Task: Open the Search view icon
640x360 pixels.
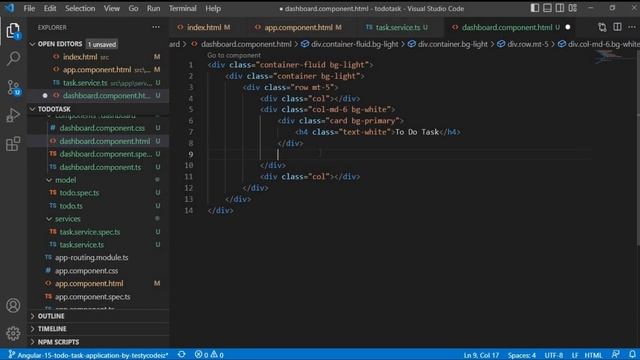Action: point(13,59)
